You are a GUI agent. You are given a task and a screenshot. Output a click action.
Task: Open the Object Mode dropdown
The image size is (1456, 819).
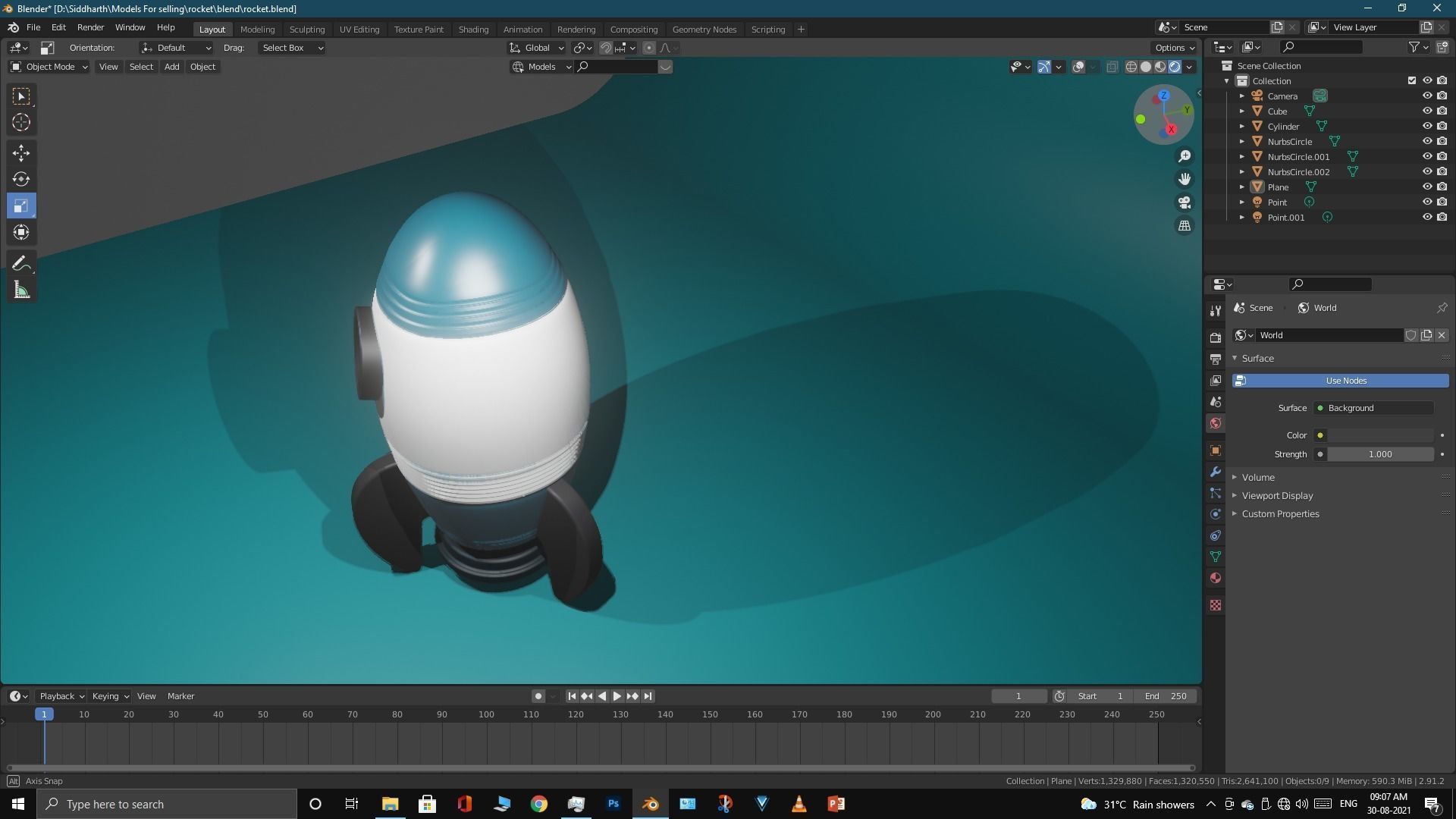click(x=49, y=67)
